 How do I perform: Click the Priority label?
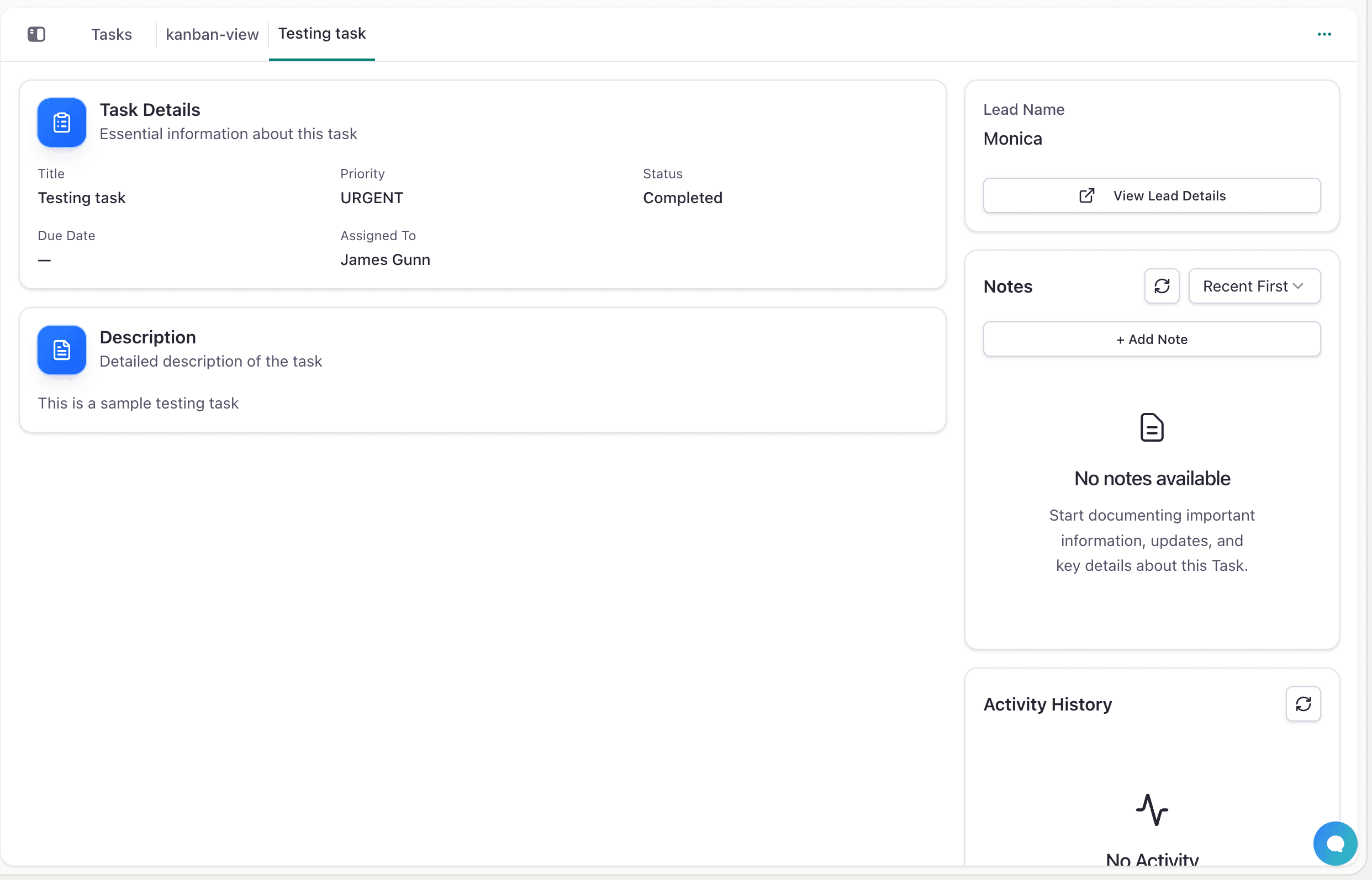point(362,174)
